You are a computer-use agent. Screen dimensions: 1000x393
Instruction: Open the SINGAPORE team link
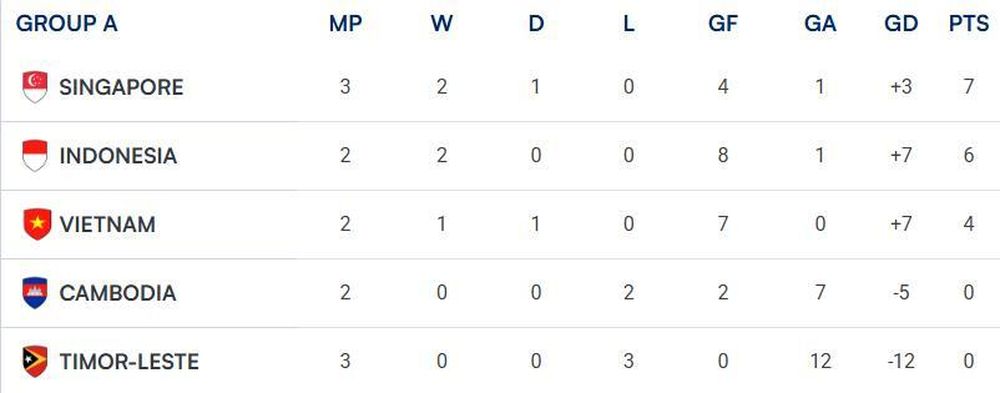point(121,87)
